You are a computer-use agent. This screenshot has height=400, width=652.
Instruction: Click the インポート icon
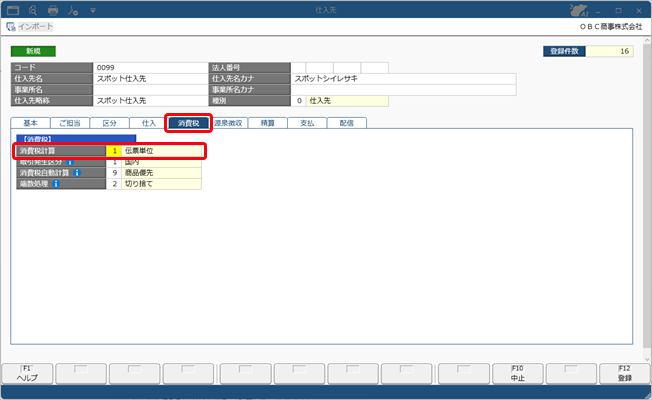11,27
